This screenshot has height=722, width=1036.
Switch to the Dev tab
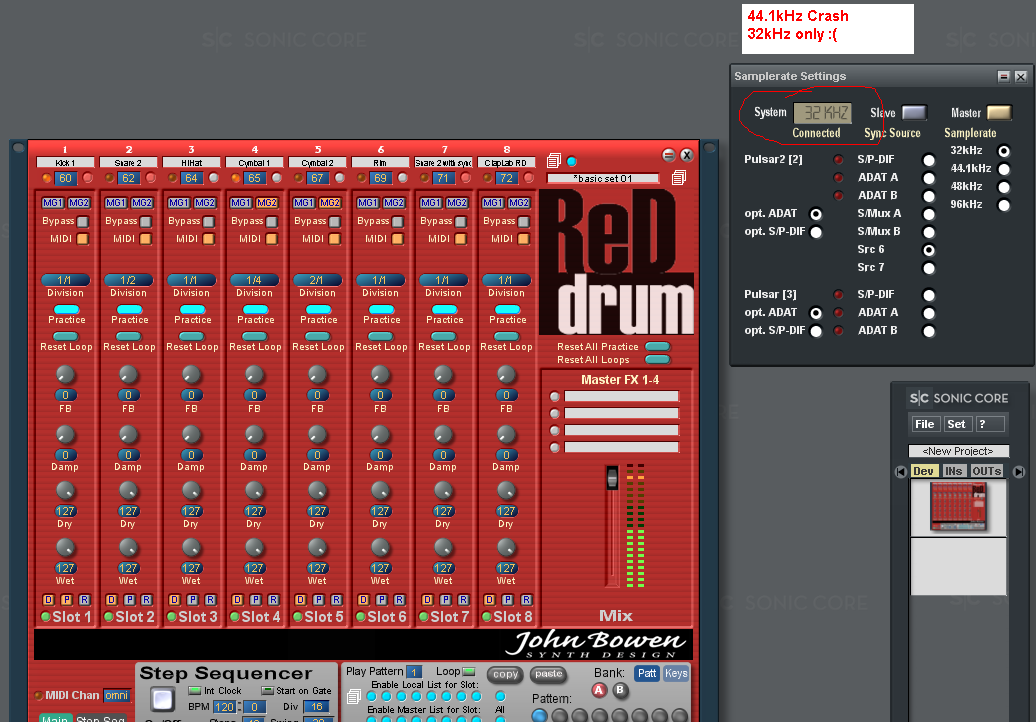pos(923,471)
